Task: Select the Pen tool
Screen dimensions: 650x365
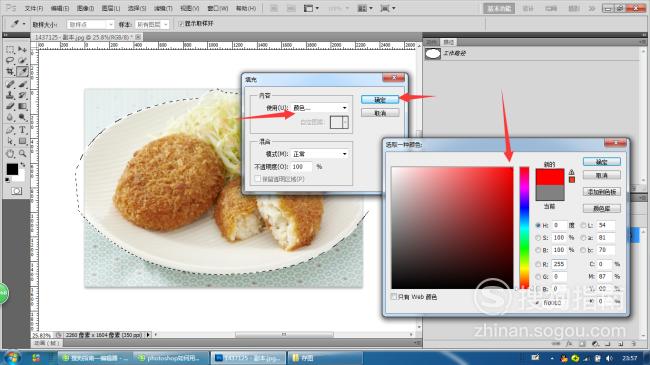Action: point(10,130)
